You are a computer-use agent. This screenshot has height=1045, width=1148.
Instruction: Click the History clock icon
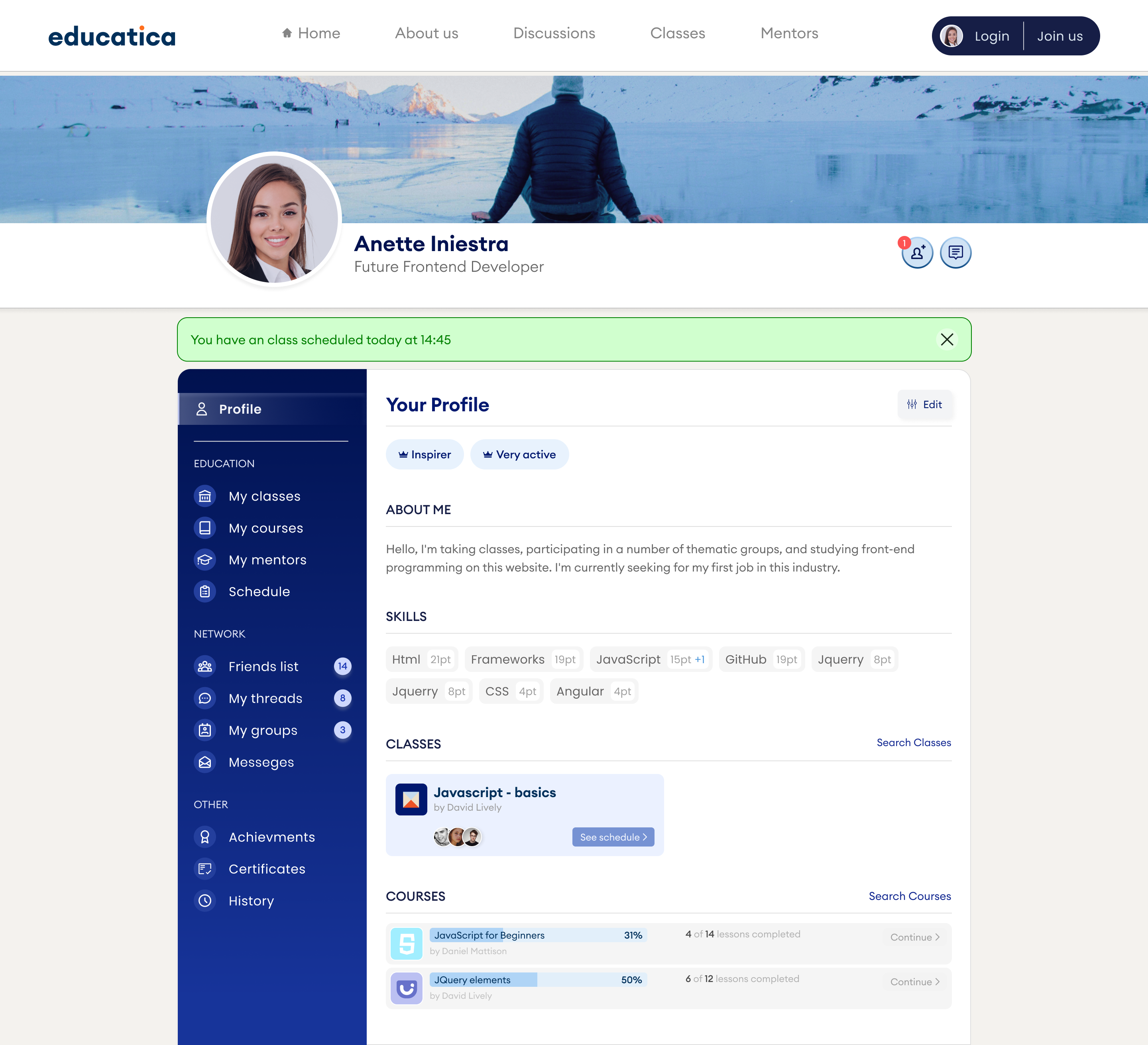[x=205, y=900]
